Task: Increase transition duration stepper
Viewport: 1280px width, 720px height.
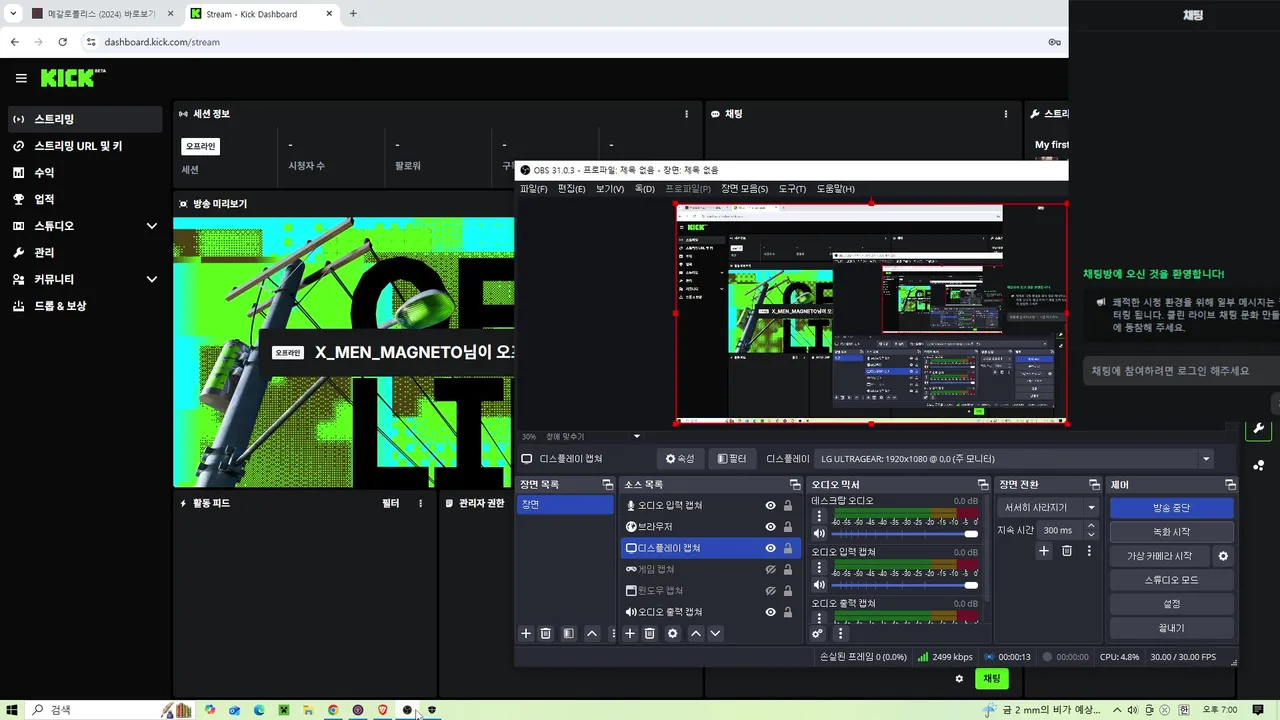Action: pyautogui.click(x=1091, y=526)
